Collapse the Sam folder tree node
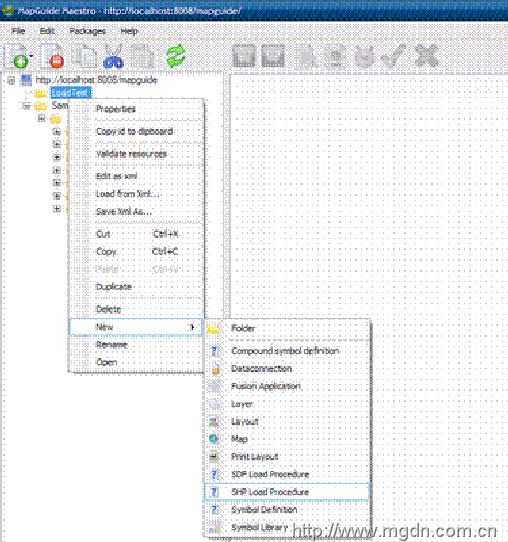Image resolution: width=508 pixels, height=542 pixels. [x=26, y=106]
